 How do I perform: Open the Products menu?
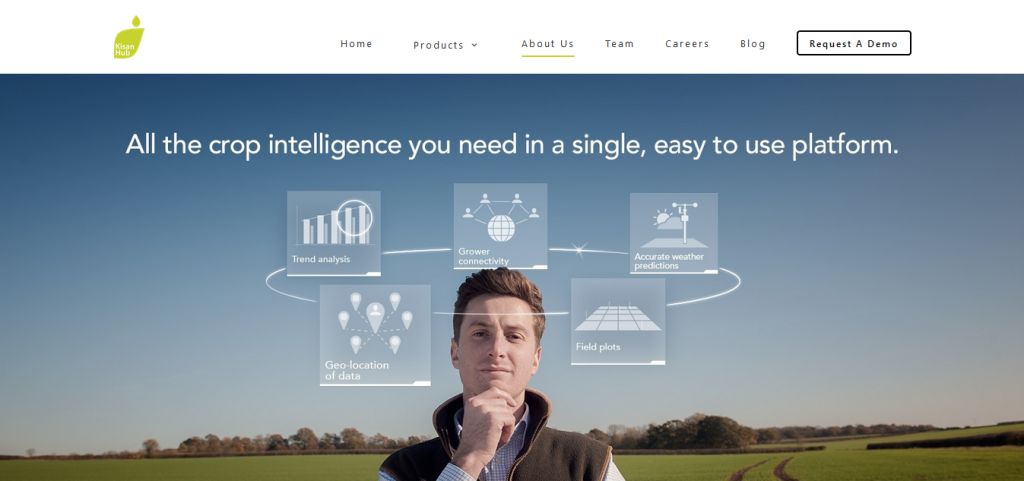(445, 45)
